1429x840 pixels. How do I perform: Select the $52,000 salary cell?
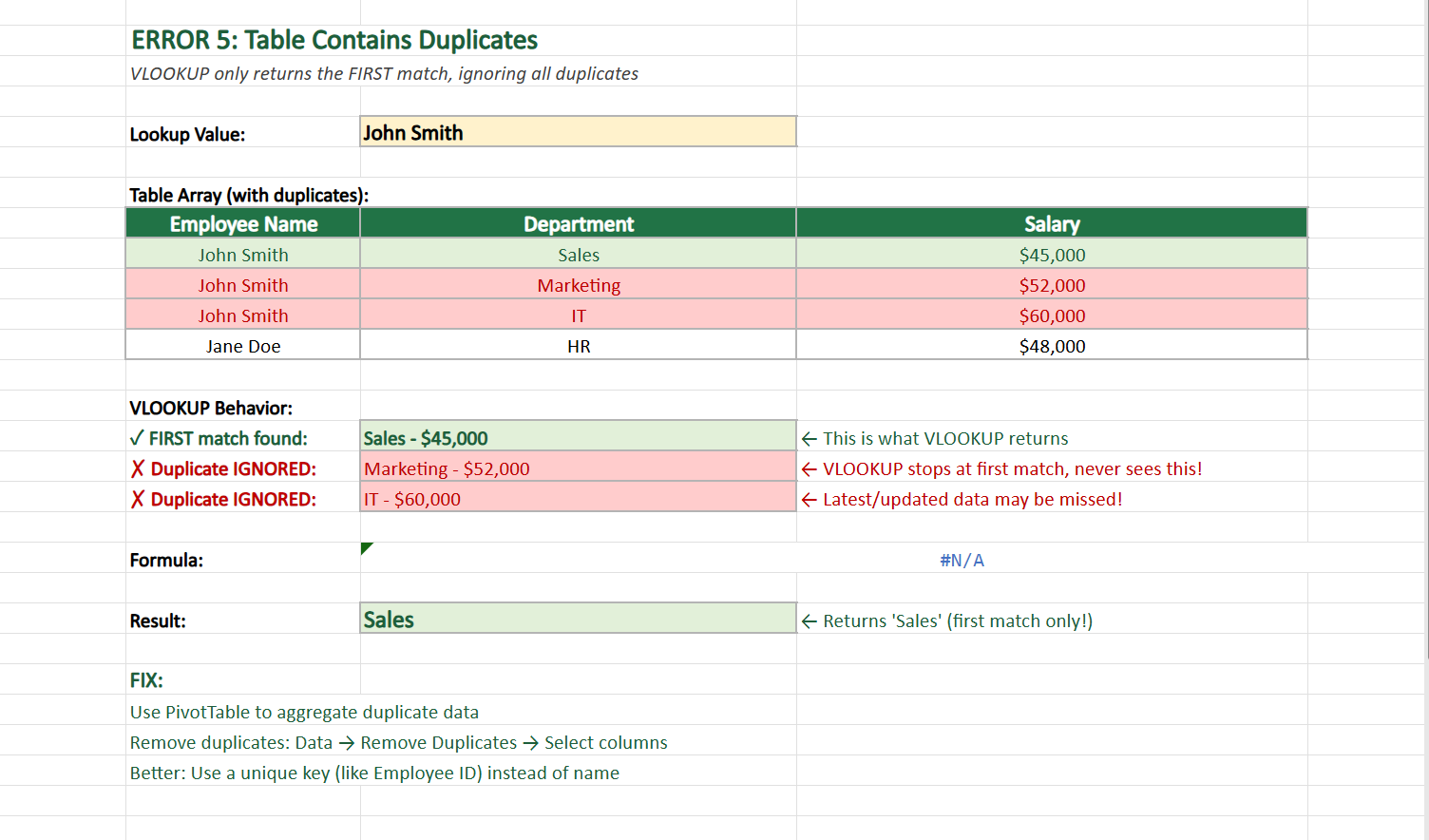[1052, 285]
